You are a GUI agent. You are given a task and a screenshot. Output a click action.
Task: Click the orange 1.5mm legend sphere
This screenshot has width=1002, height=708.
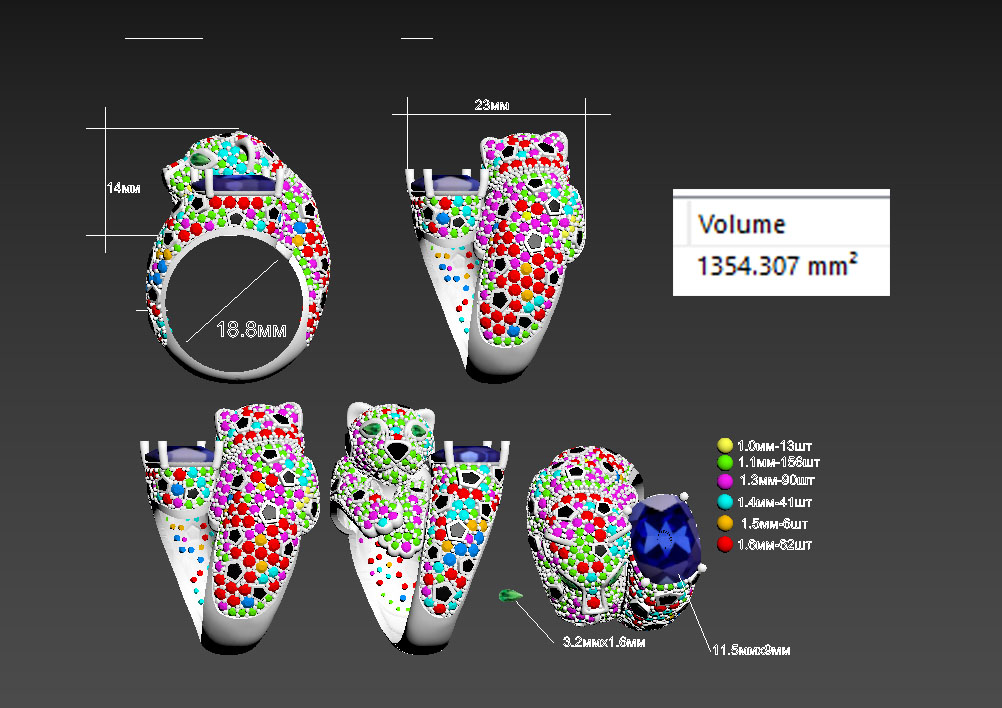[725, 523]
